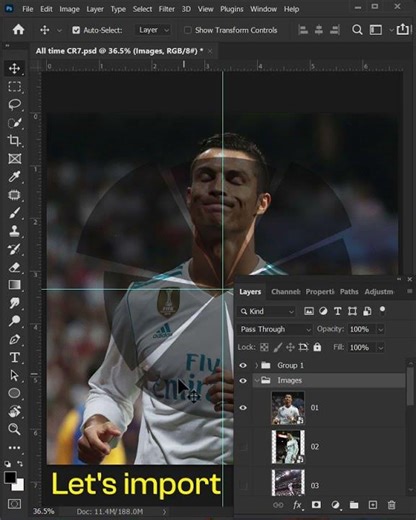Hide Group 1 layer visibility

243,366
